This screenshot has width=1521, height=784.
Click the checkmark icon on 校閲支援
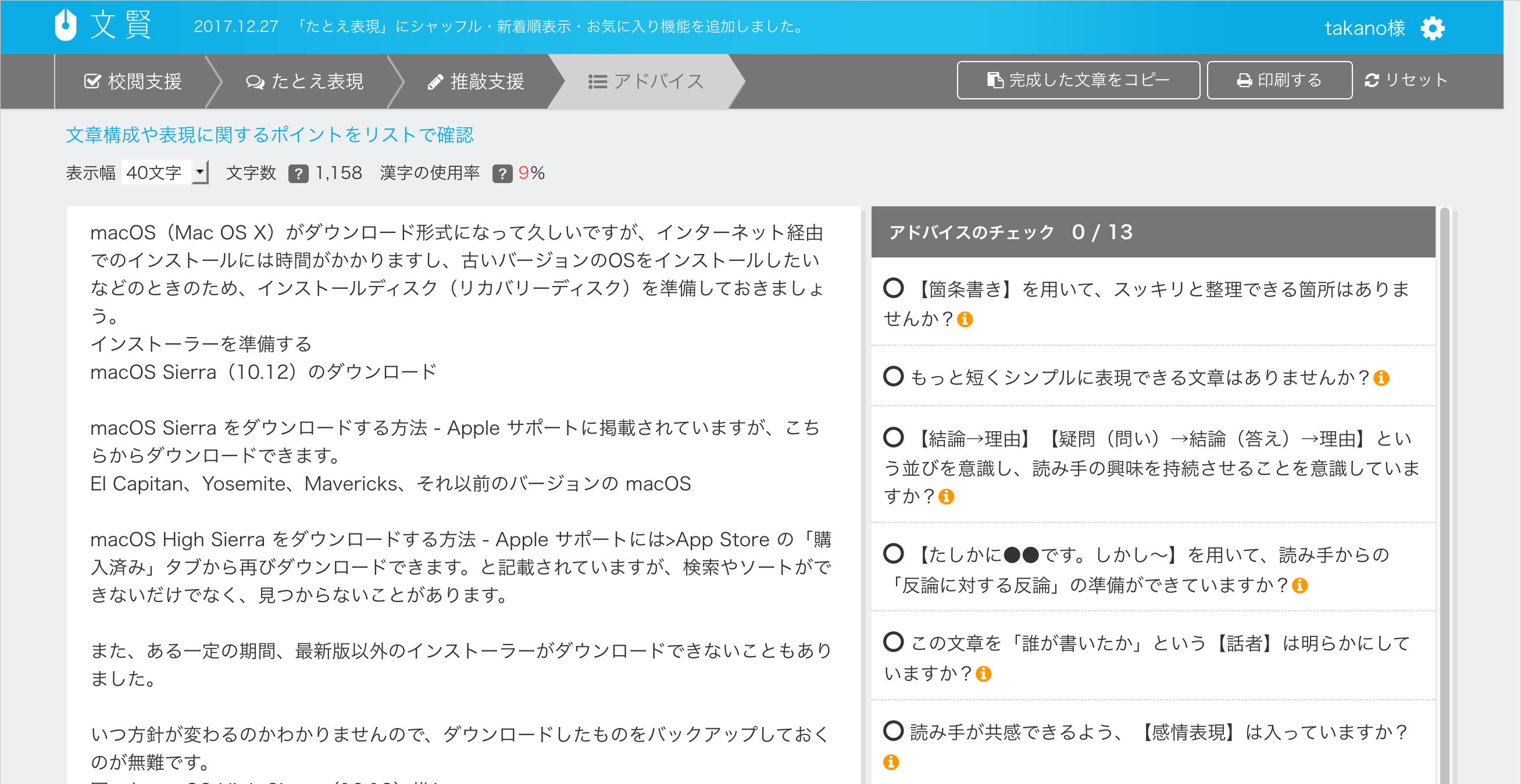(92, 81)
